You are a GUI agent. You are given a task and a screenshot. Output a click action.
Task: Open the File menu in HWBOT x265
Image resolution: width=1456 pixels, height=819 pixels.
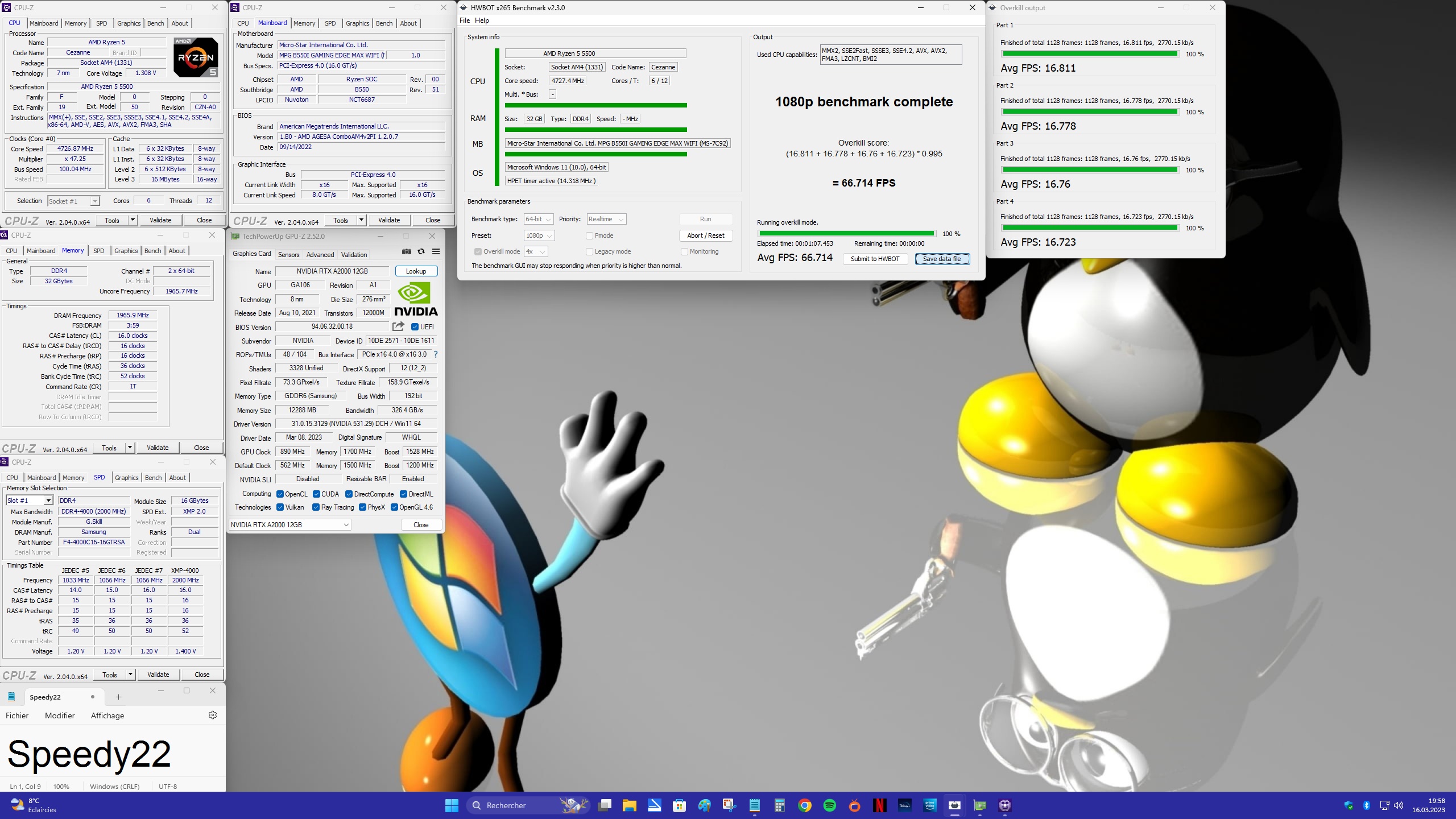click(x=465, y=20)
